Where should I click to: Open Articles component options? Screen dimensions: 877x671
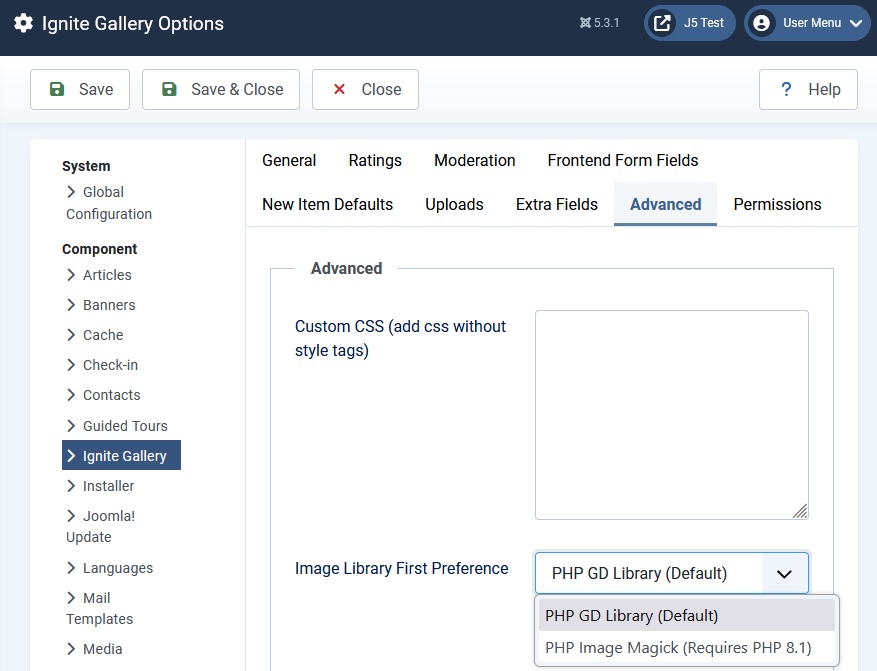[99, 275]
